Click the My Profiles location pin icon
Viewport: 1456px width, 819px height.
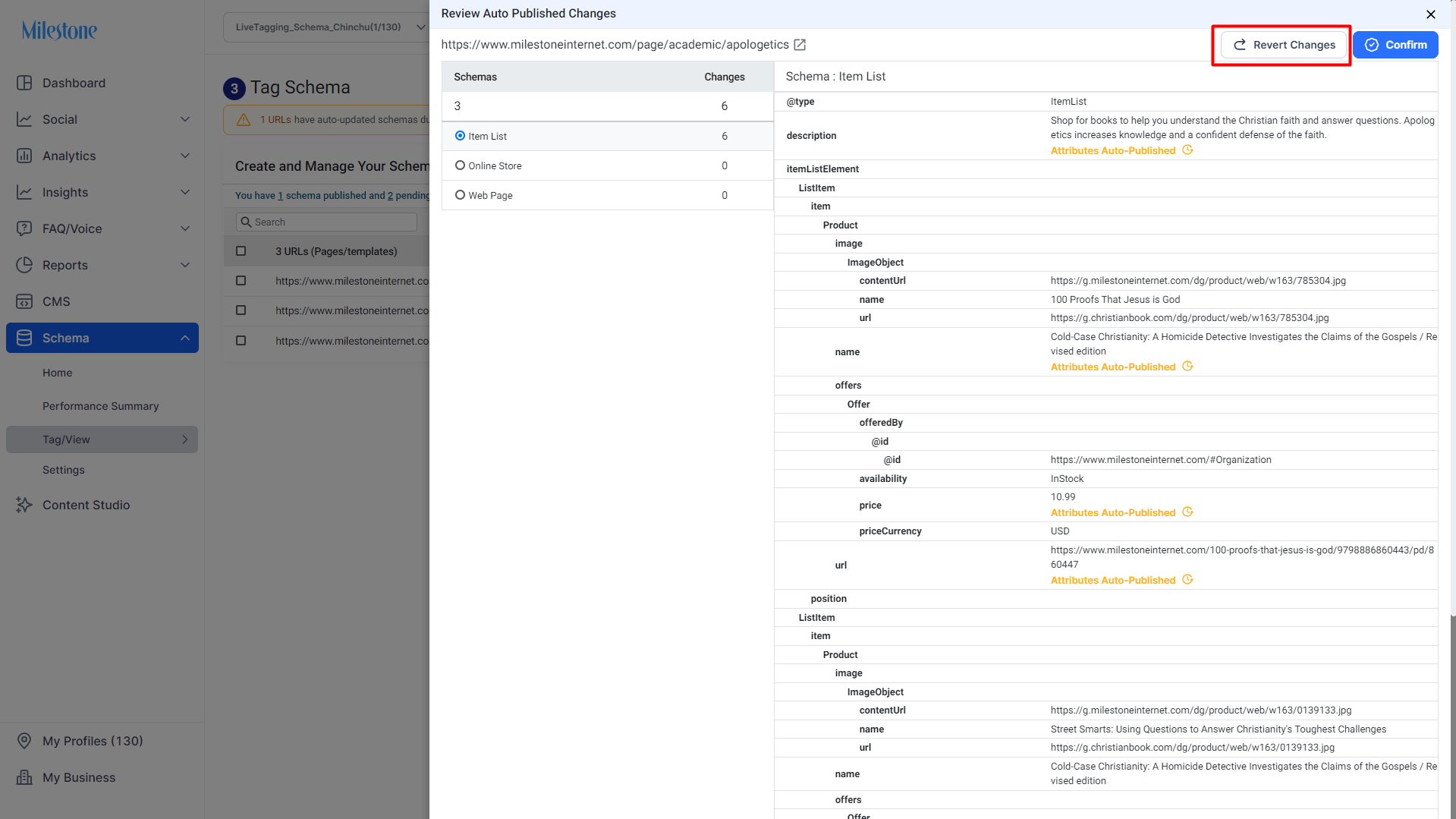(24, 741)
